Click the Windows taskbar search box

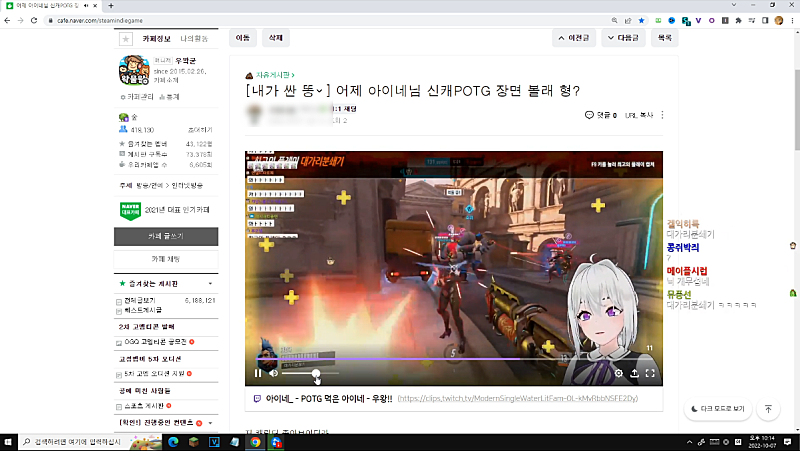(91, 442)
